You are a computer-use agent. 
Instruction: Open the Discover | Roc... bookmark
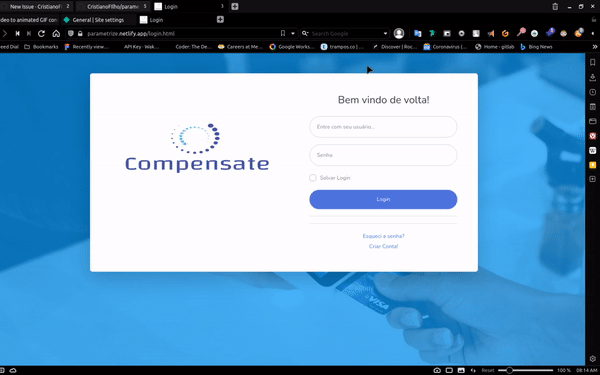394,47
